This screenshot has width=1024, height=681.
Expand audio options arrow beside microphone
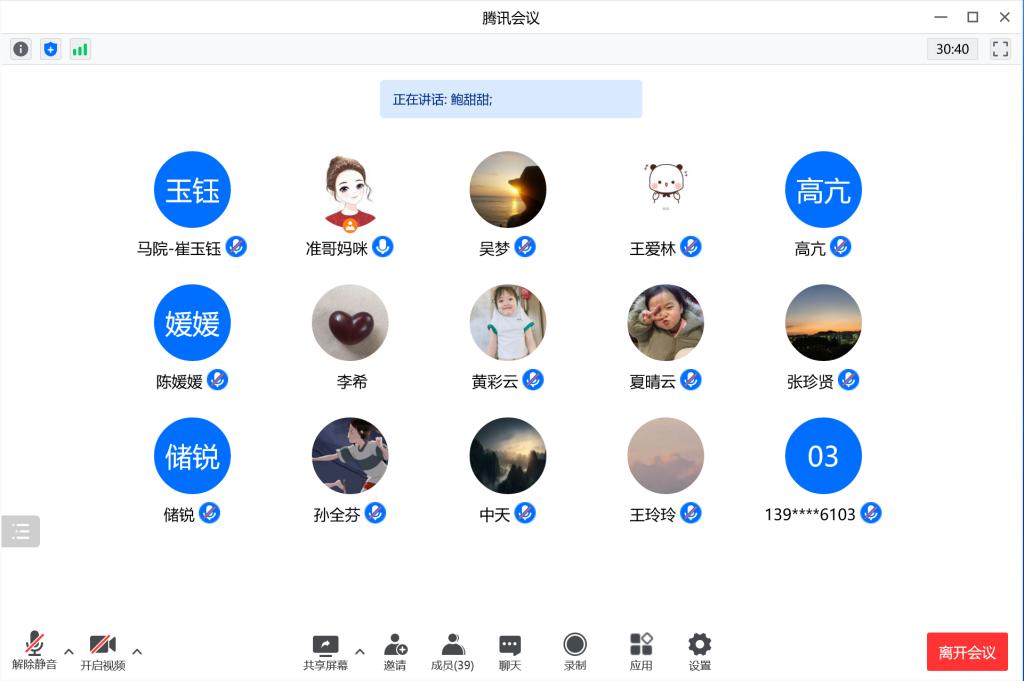pos(69,652)
